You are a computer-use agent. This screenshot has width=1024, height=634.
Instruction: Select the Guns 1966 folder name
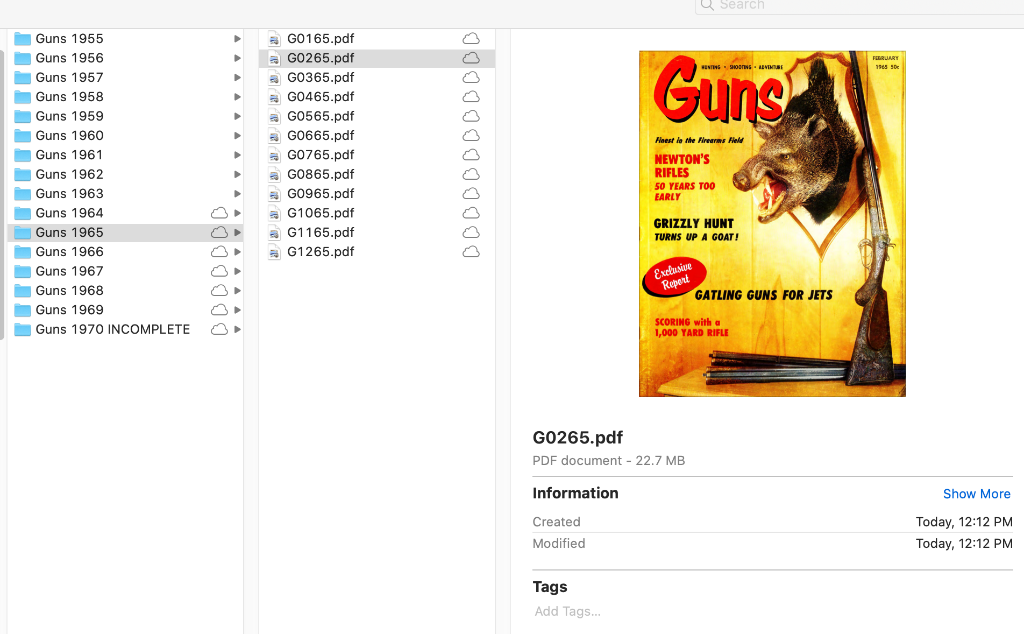(x=69, y=252)
